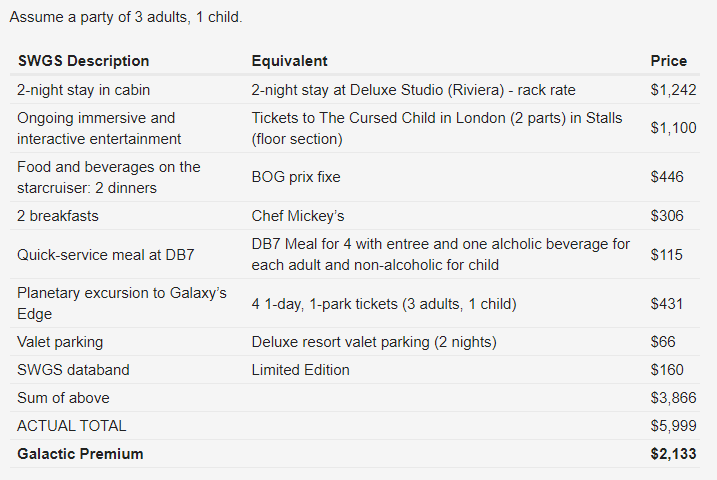The width and height of the screenshot is (717, 480).
Task: Select 'Quick-service meal at DB7' cell
Action: 106,255
